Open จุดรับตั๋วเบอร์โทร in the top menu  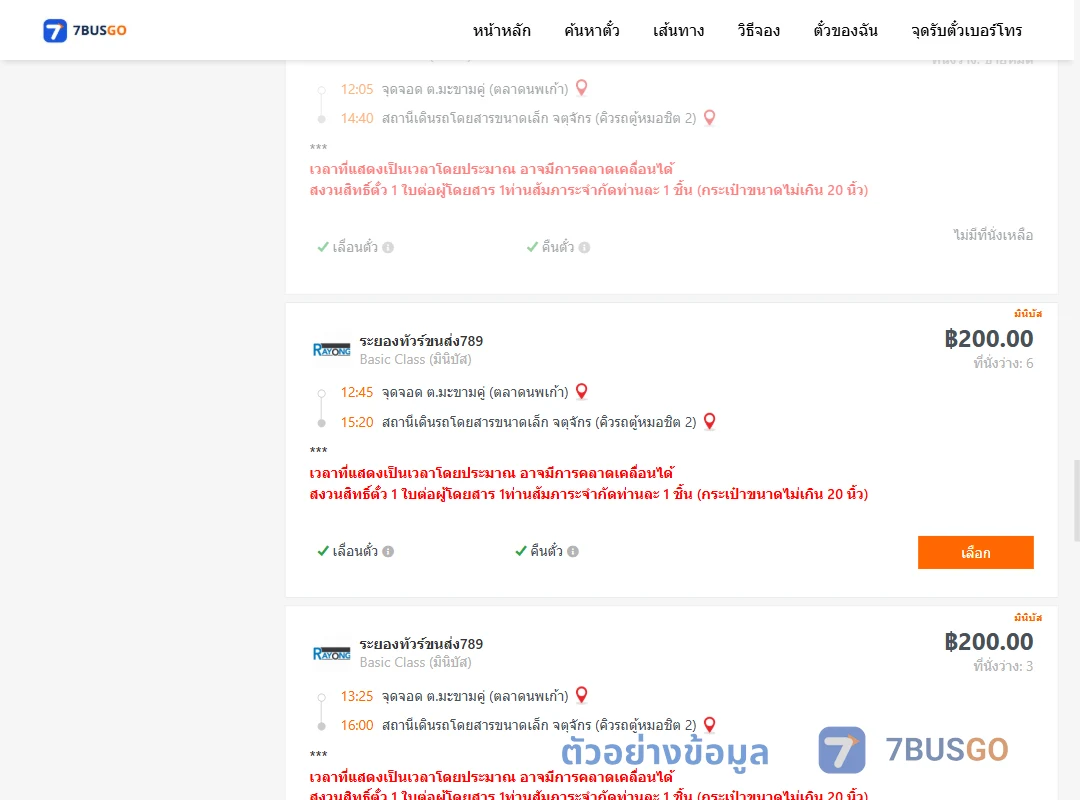tap(966, 30)
